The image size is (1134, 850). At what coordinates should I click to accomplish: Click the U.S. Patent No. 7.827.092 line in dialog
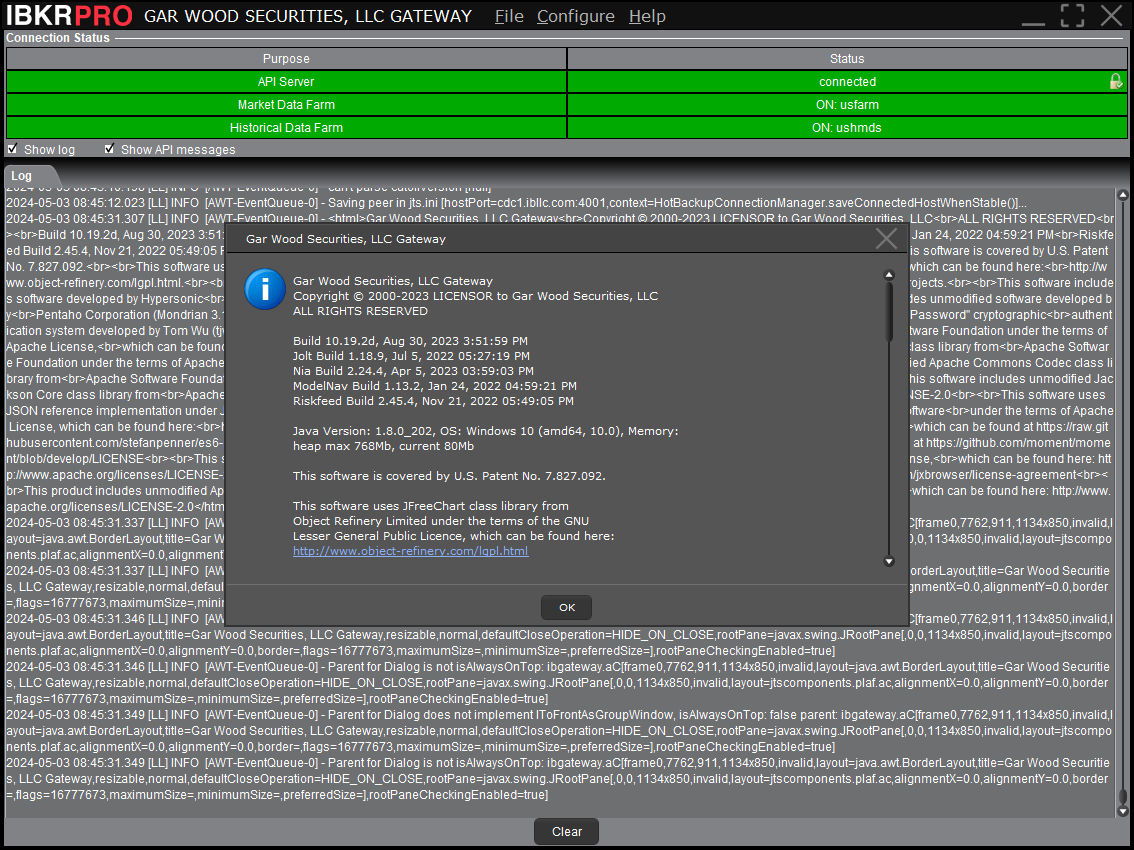(449, 476)
